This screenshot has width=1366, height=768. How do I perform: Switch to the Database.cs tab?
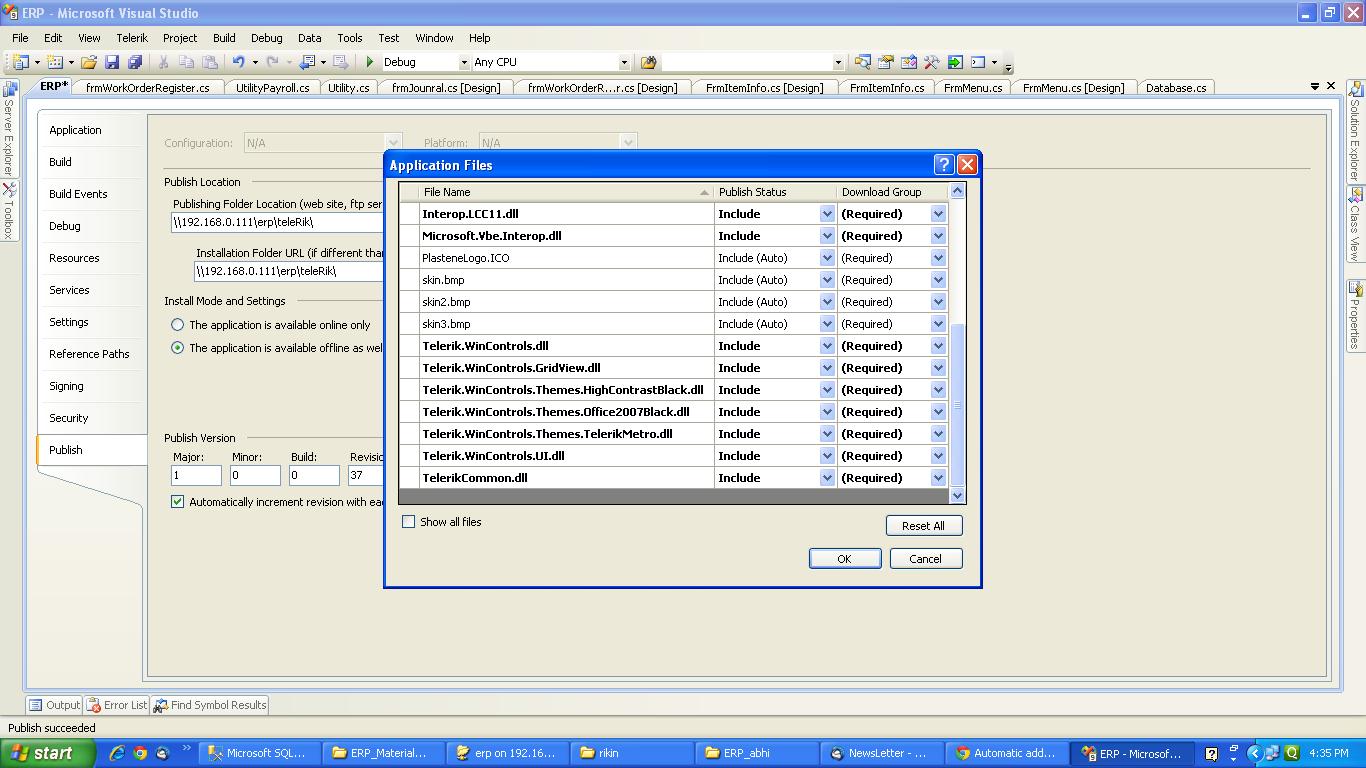tap(1176, 88)
